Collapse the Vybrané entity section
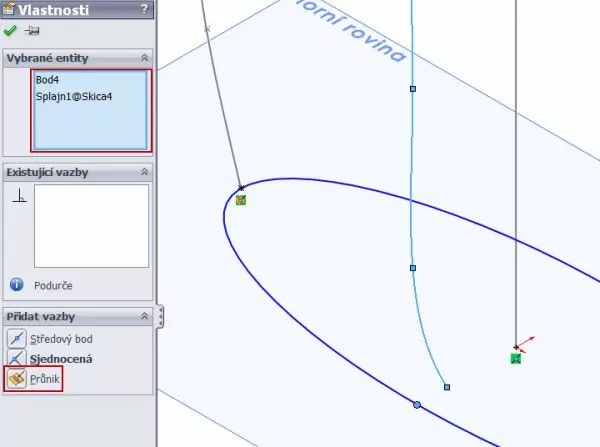The width and height of the screenshot is (600, 447). 145,59
